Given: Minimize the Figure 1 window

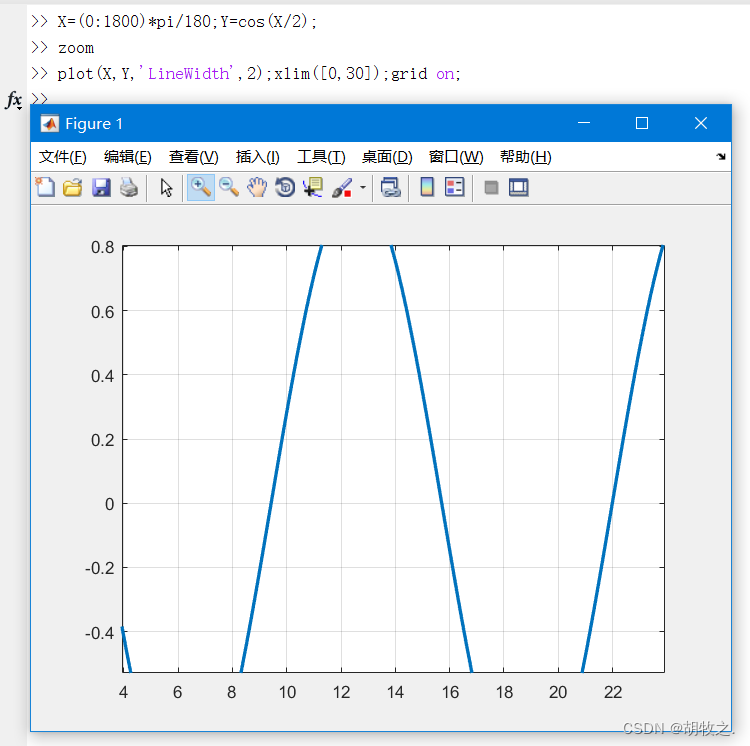Looking at the screenshot, I should coord(584,123).
